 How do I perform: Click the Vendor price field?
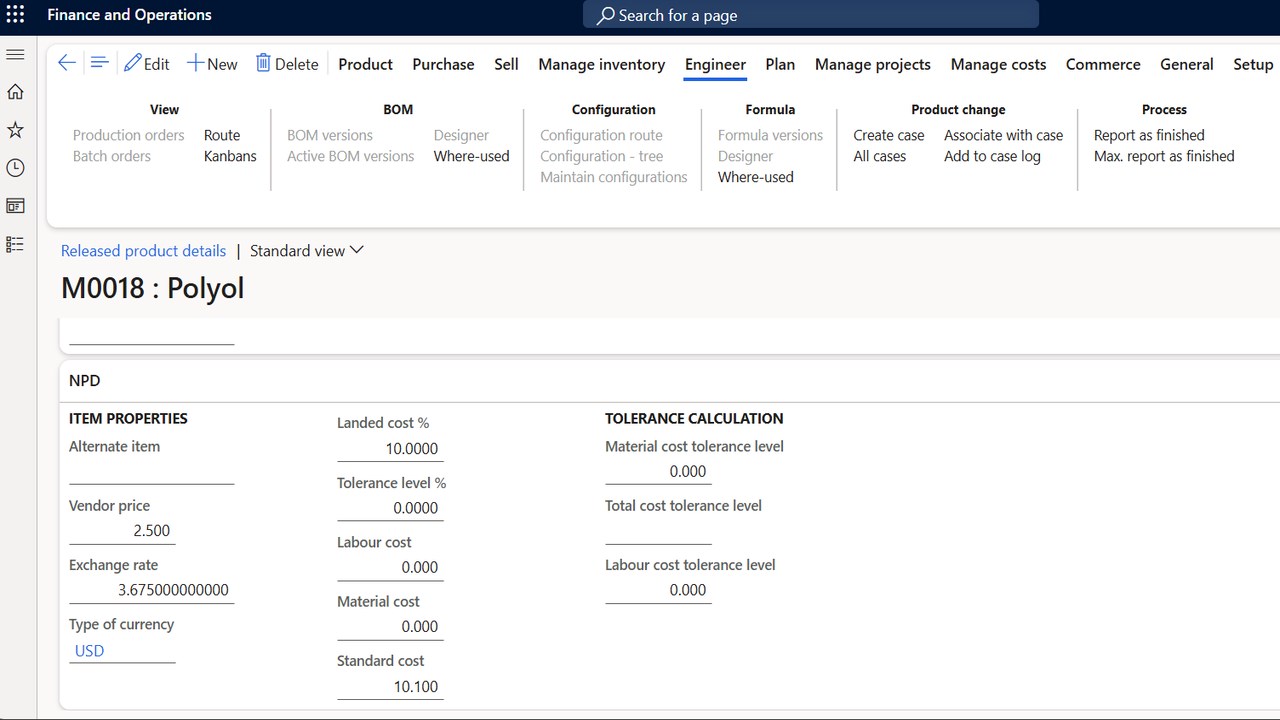[122, 531]
